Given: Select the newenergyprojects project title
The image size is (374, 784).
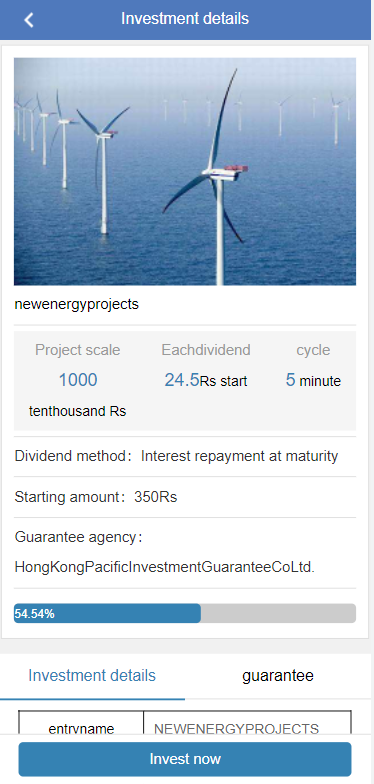Looking at the screenshot, I should 76,304.
